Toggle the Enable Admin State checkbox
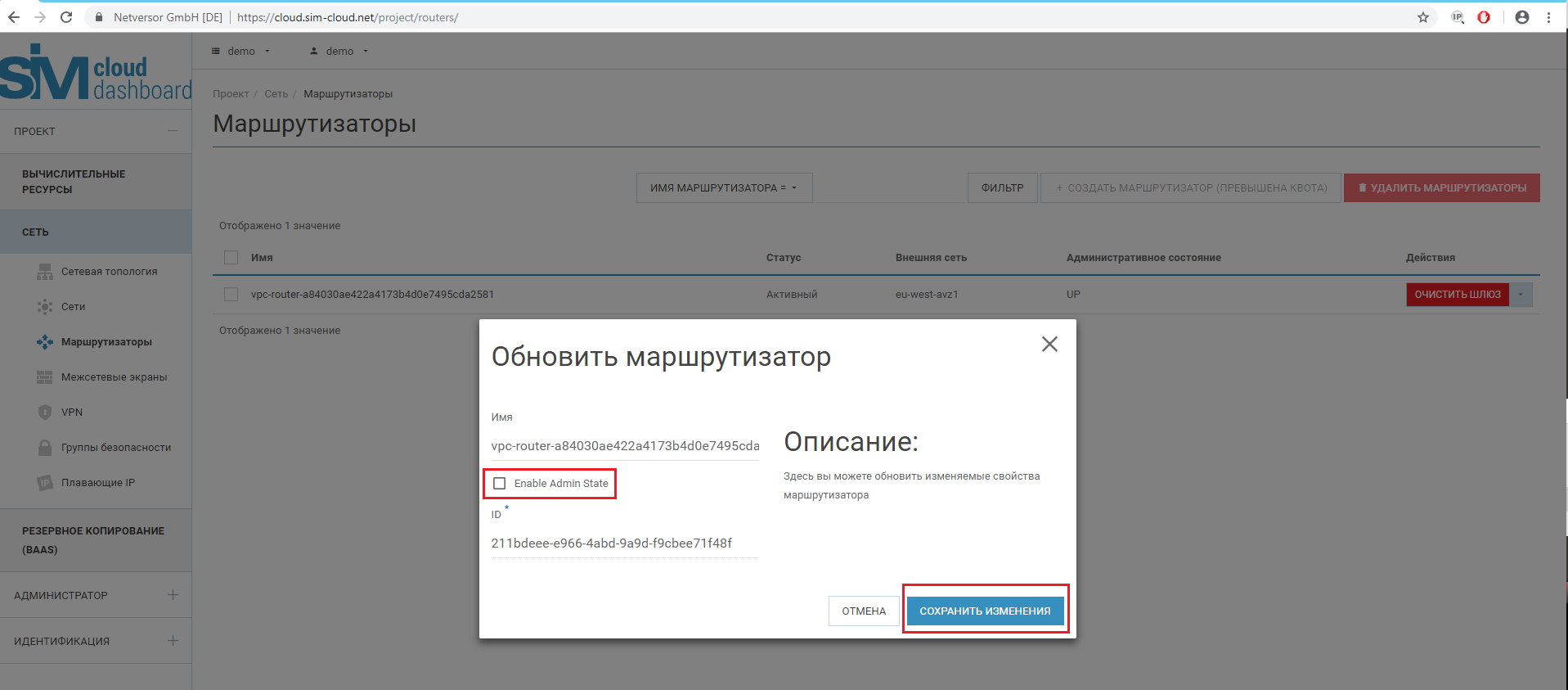The height and width of the screenshot is (690, 1568). (x=500, y=484)
